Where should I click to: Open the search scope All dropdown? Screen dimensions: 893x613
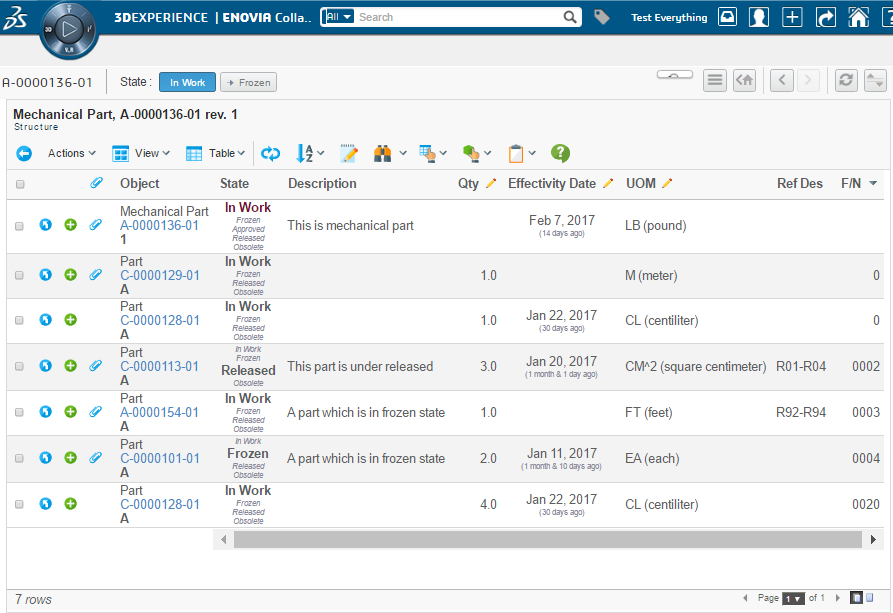point(339,17)
